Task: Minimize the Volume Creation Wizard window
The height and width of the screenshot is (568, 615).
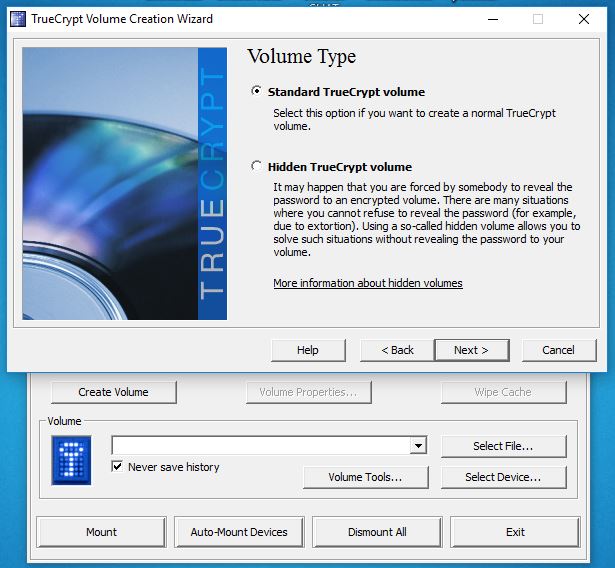Action: coord(493,19)
